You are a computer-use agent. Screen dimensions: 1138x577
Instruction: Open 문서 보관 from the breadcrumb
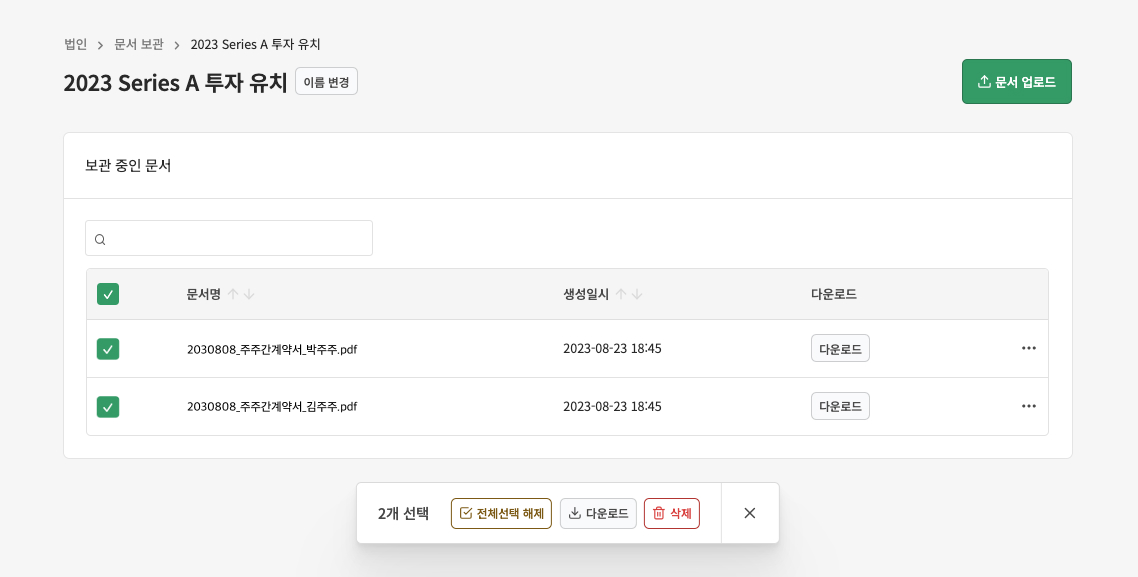coord(138,44)
